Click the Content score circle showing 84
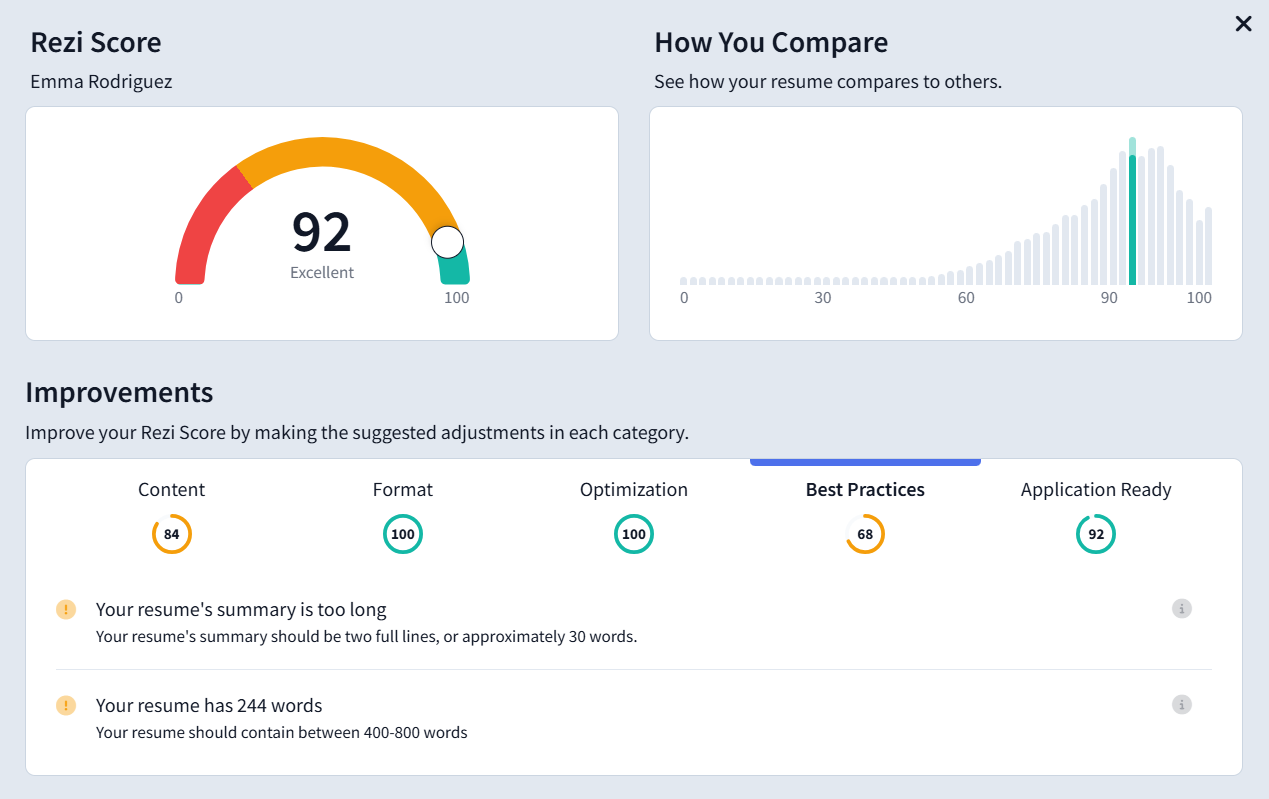 tap(171, 534)
